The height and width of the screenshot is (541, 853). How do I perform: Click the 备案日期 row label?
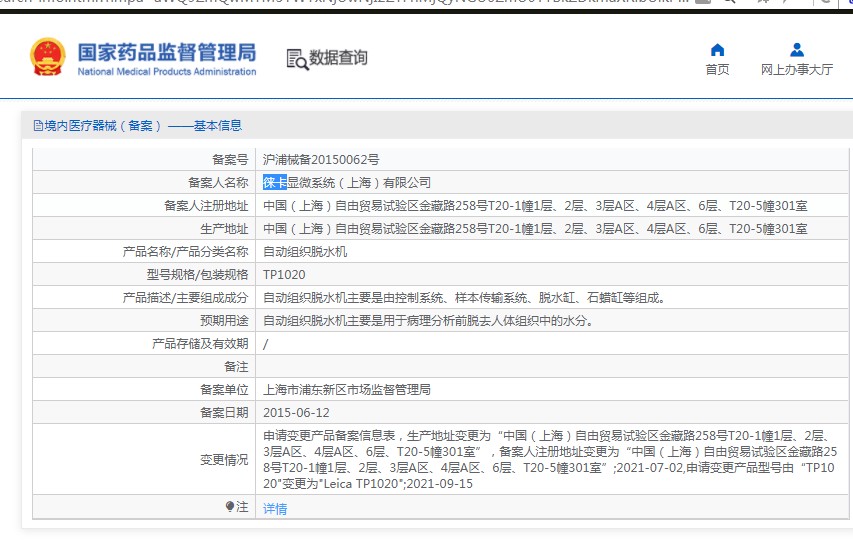coord(224,413)
